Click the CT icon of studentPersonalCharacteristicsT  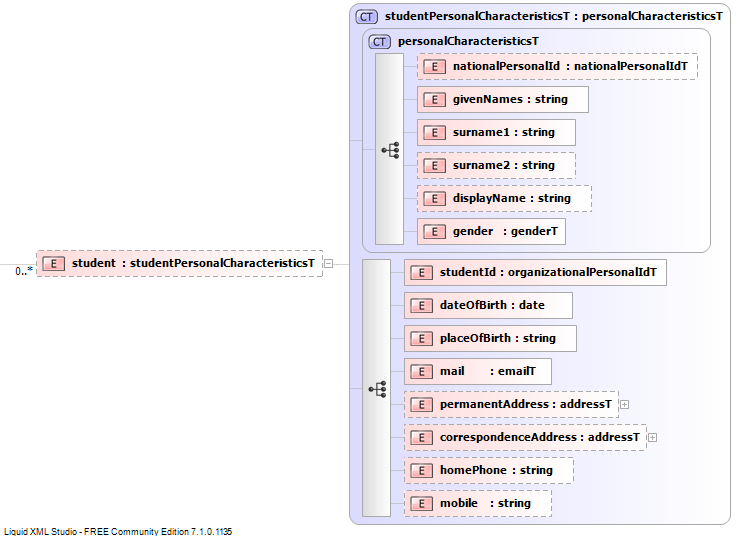pyautogui.click(x=366, y=17)
